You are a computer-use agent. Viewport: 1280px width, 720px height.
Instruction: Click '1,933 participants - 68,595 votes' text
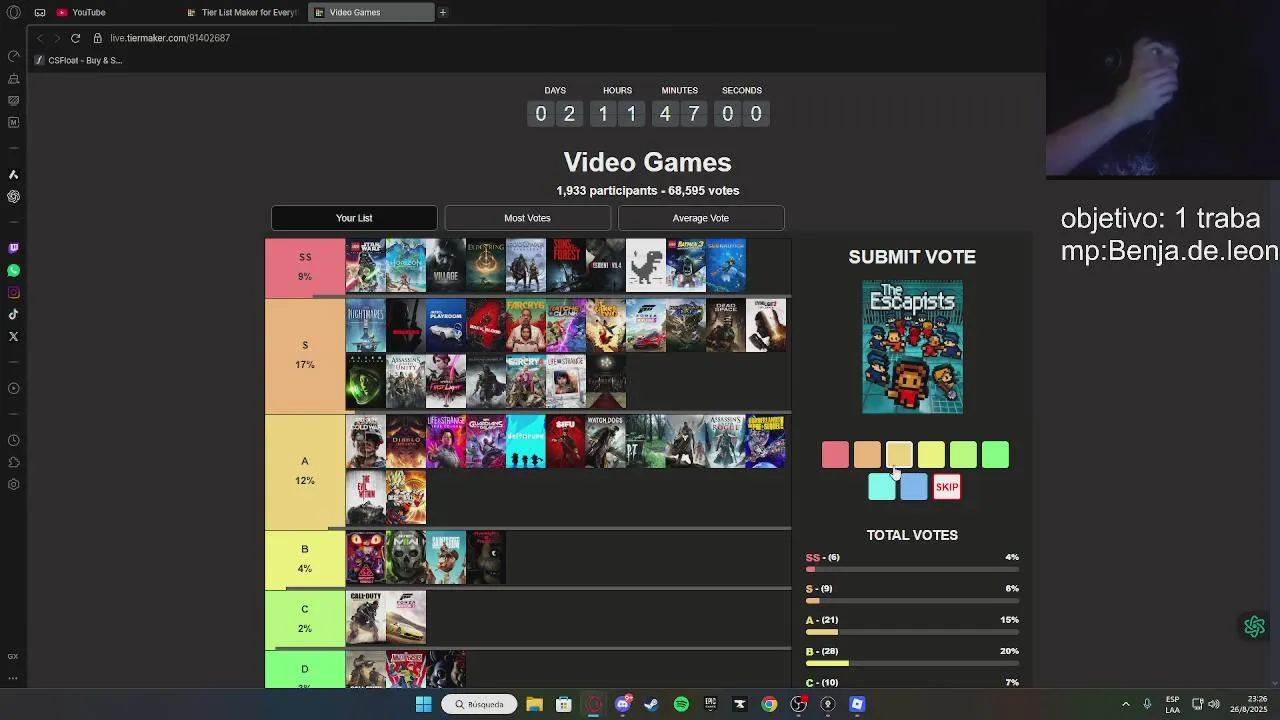pos(648,191)
